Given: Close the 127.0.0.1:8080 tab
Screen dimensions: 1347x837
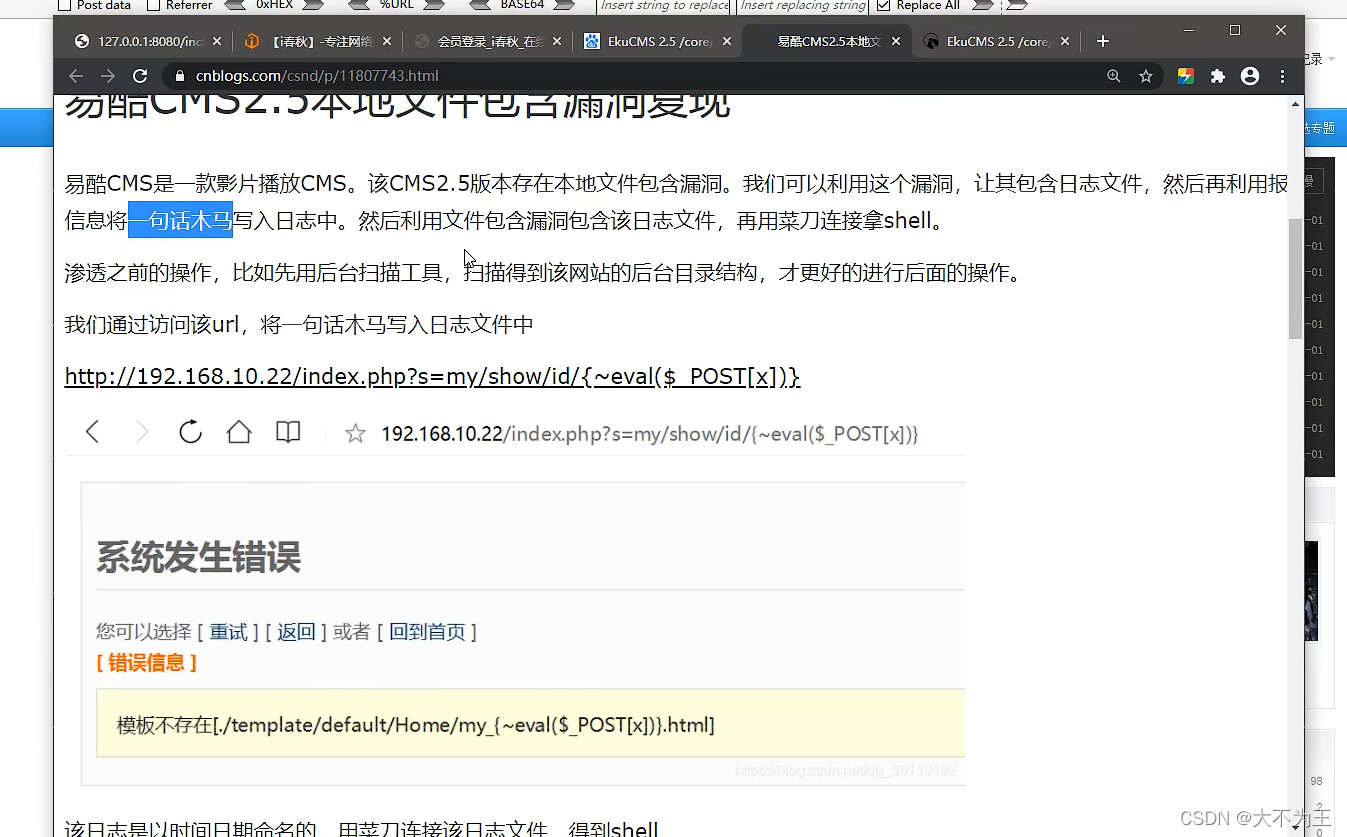Looking at the screenshot, I should 218,42.
